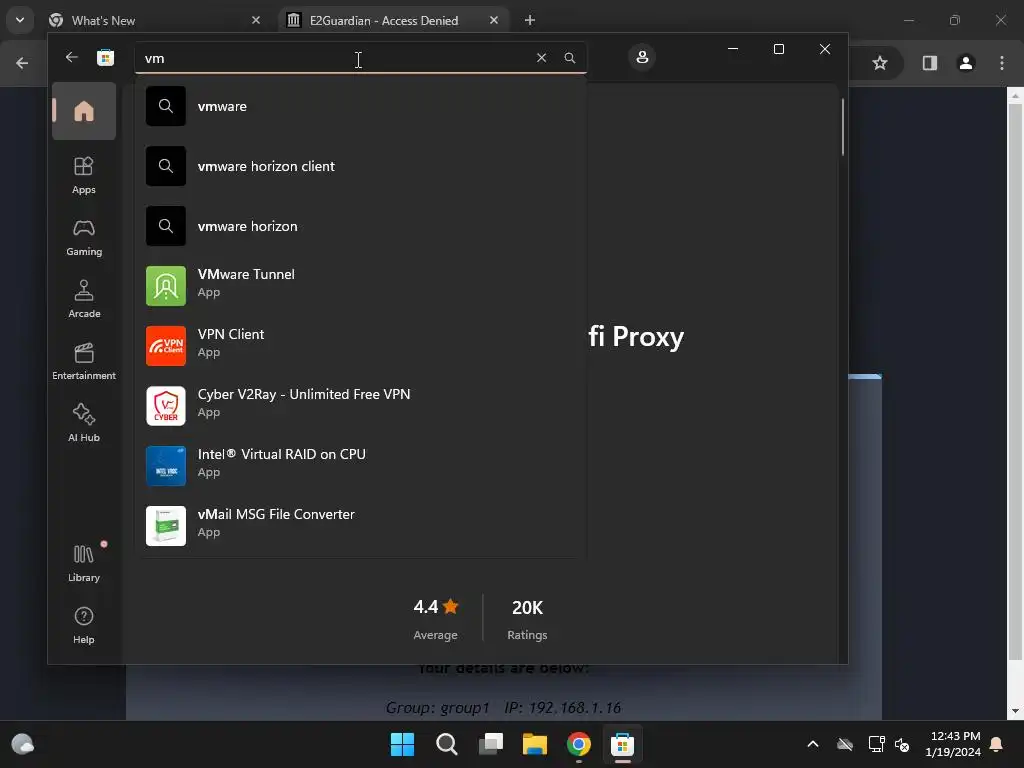Click the vMail MSG Converter app icon
This screenshot has height=768, width=1024.
click(166, 526)
